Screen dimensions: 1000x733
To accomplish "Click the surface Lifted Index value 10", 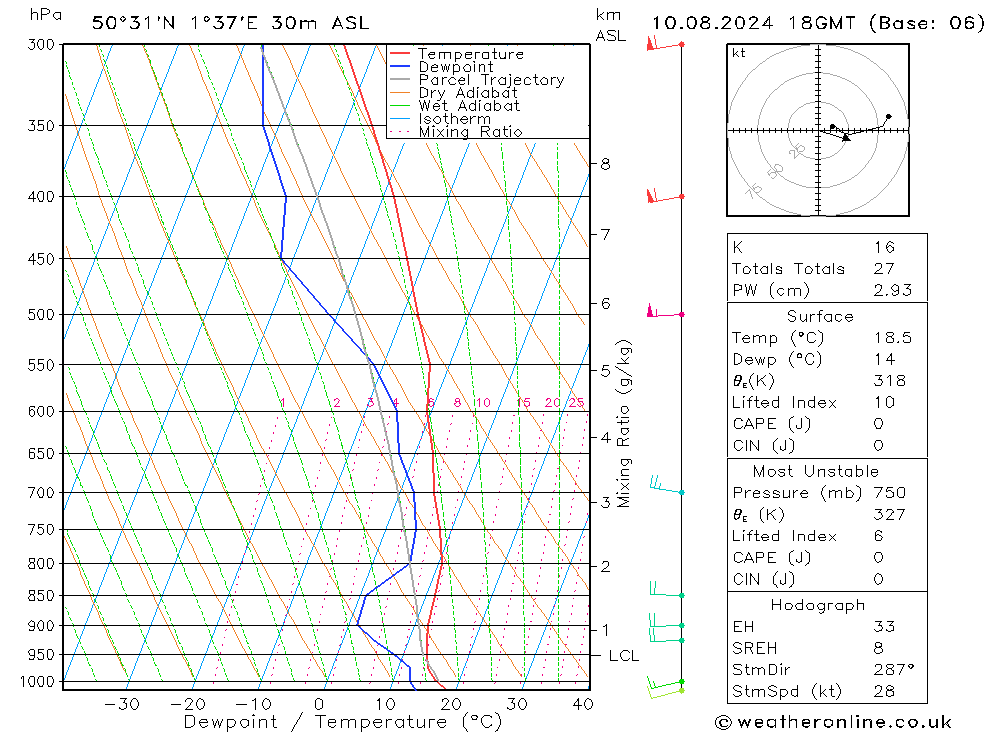I will pos(885,403).
